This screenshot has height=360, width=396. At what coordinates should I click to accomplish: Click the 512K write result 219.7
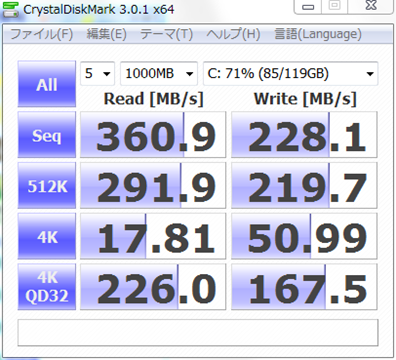pos(304,185)
